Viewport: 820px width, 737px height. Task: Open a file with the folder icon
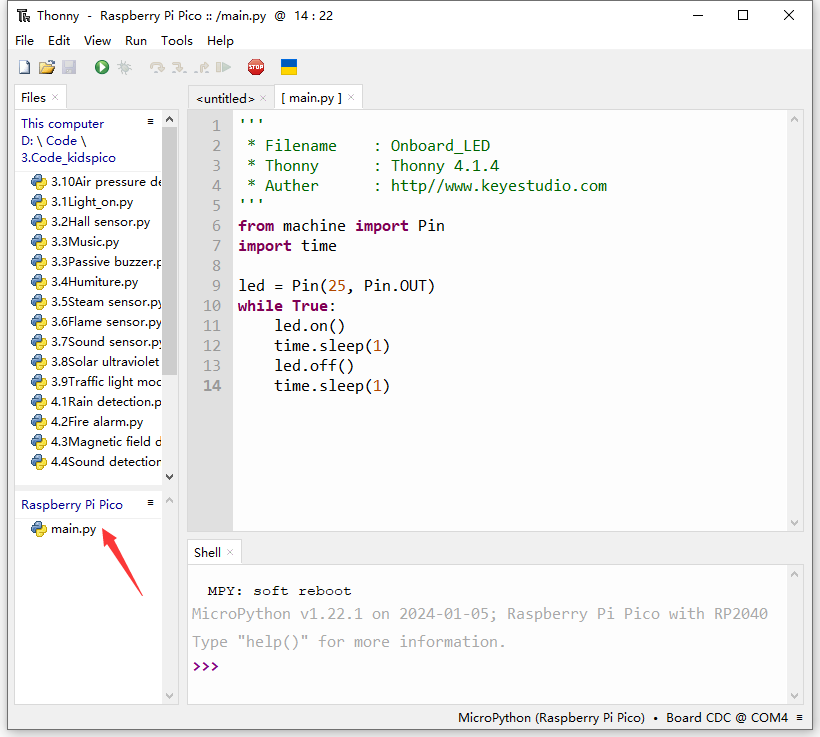47,67
